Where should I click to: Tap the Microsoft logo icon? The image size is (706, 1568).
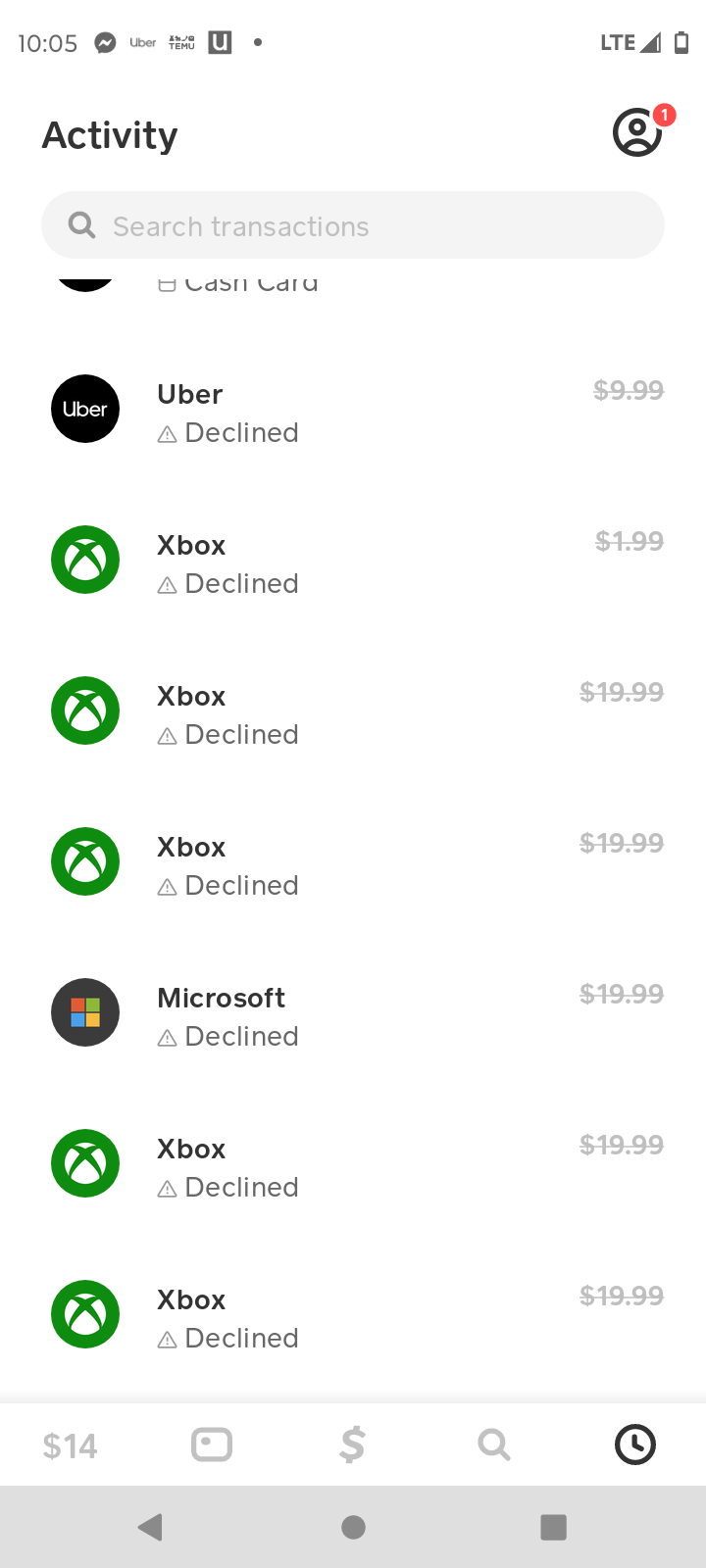point(85,1012)
